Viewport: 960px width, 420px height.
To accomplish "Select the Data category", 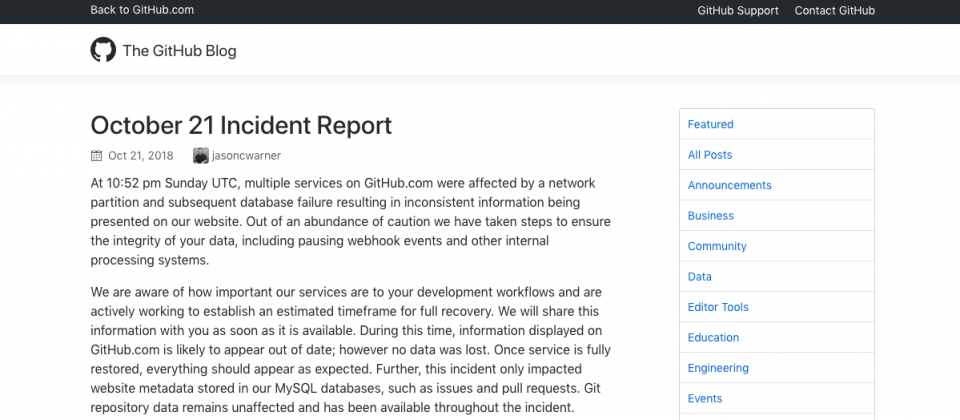I will (777, 277).
